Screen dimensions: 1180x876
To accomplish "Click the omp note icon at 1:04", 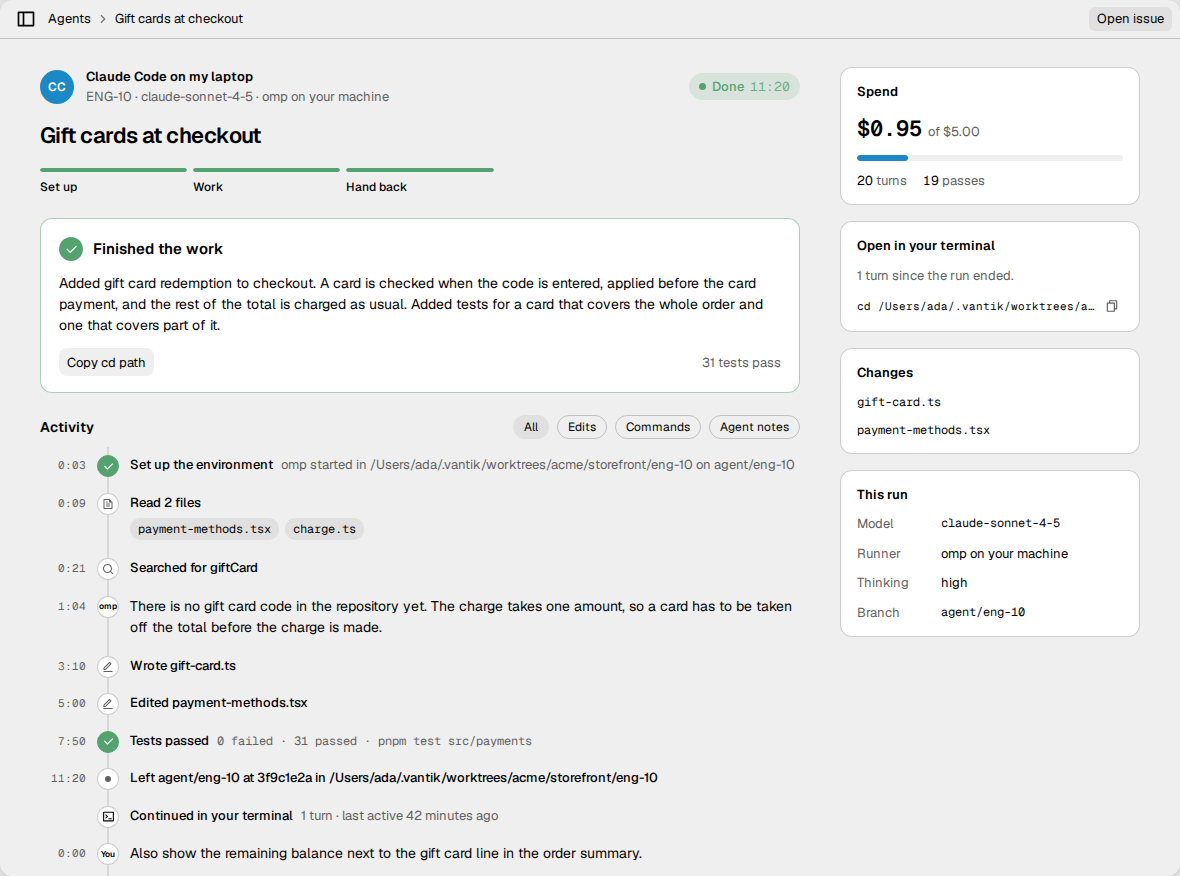I will 108,607.
